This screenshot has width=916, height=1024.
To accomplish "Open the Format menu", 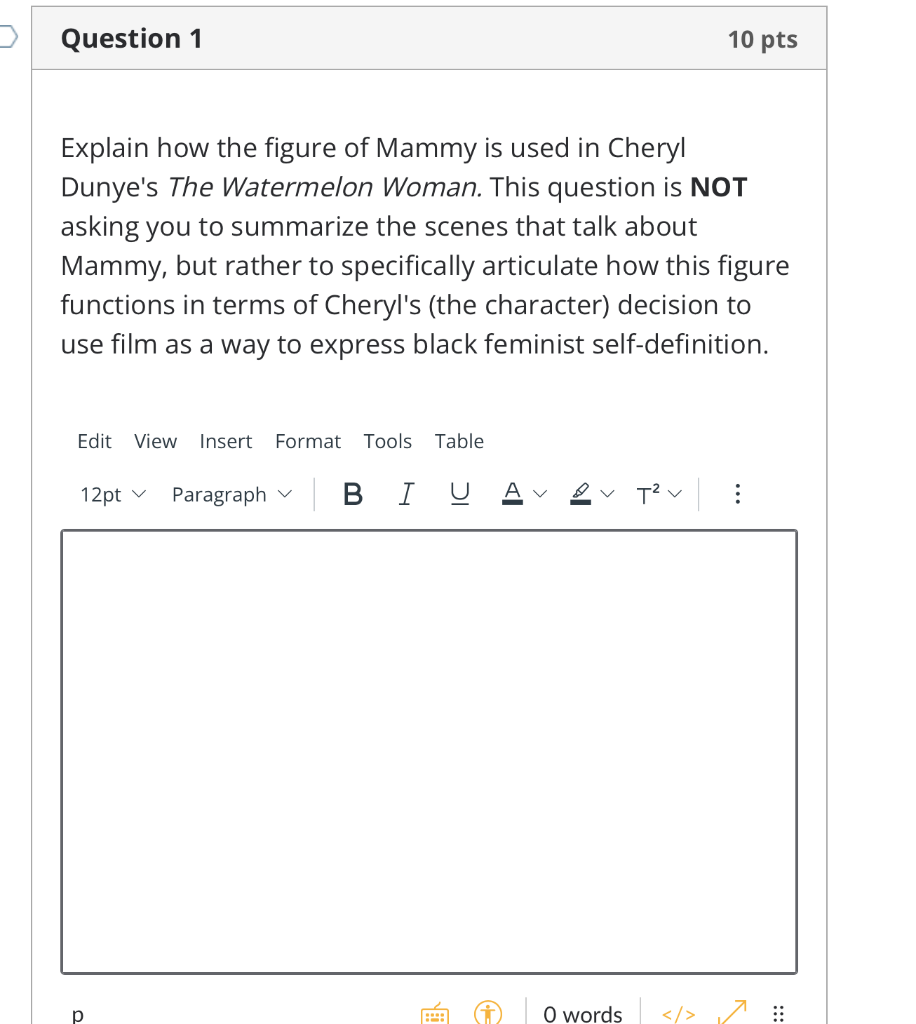I will point(308,441).
